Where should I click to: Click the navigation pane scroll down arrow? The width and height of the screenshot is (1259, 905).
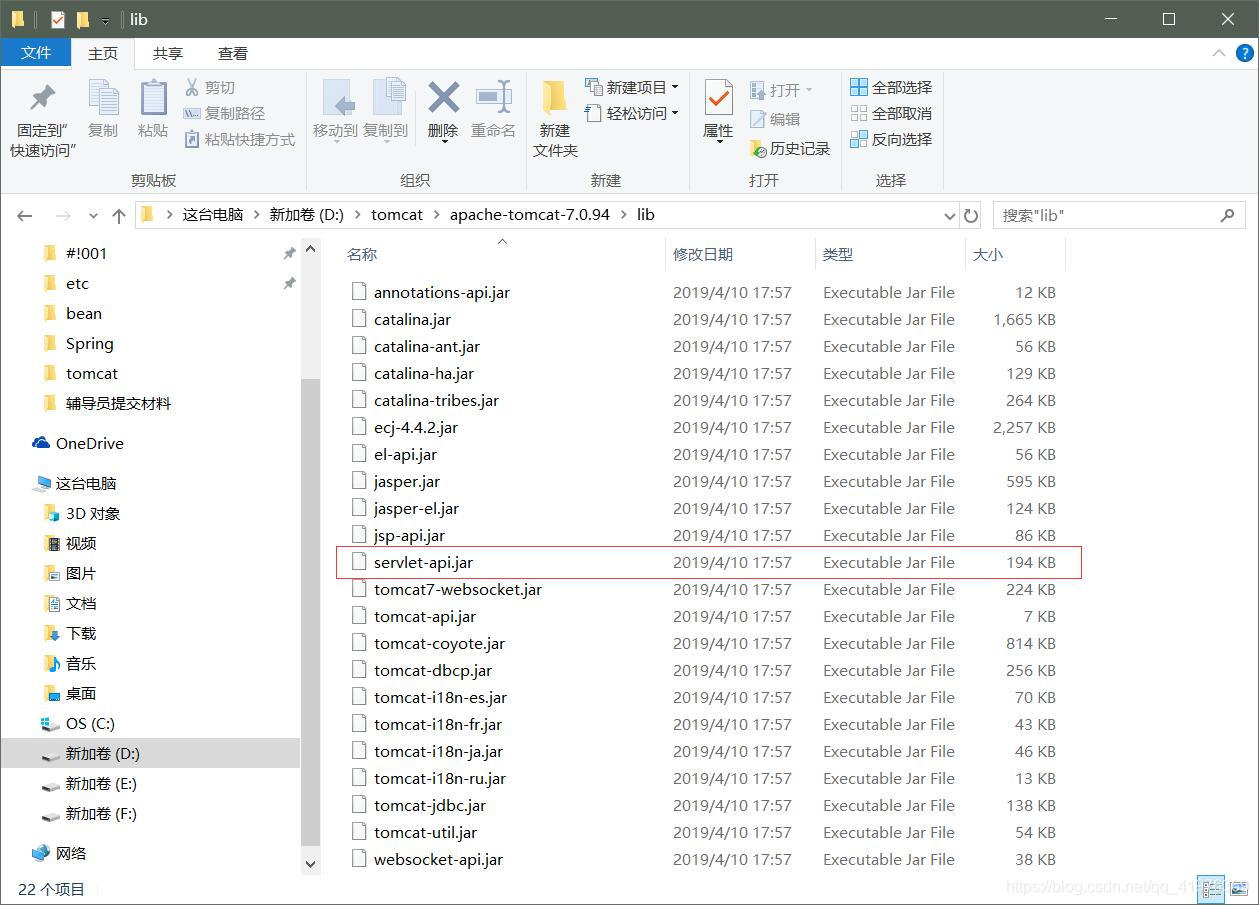tap(310, 863)
